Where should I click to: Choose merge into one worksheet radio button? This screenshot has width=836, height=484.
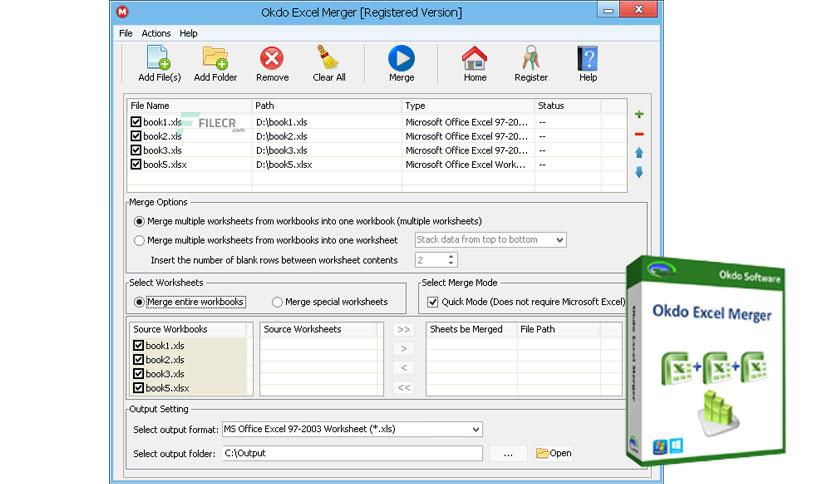click(x=139, y=240)
